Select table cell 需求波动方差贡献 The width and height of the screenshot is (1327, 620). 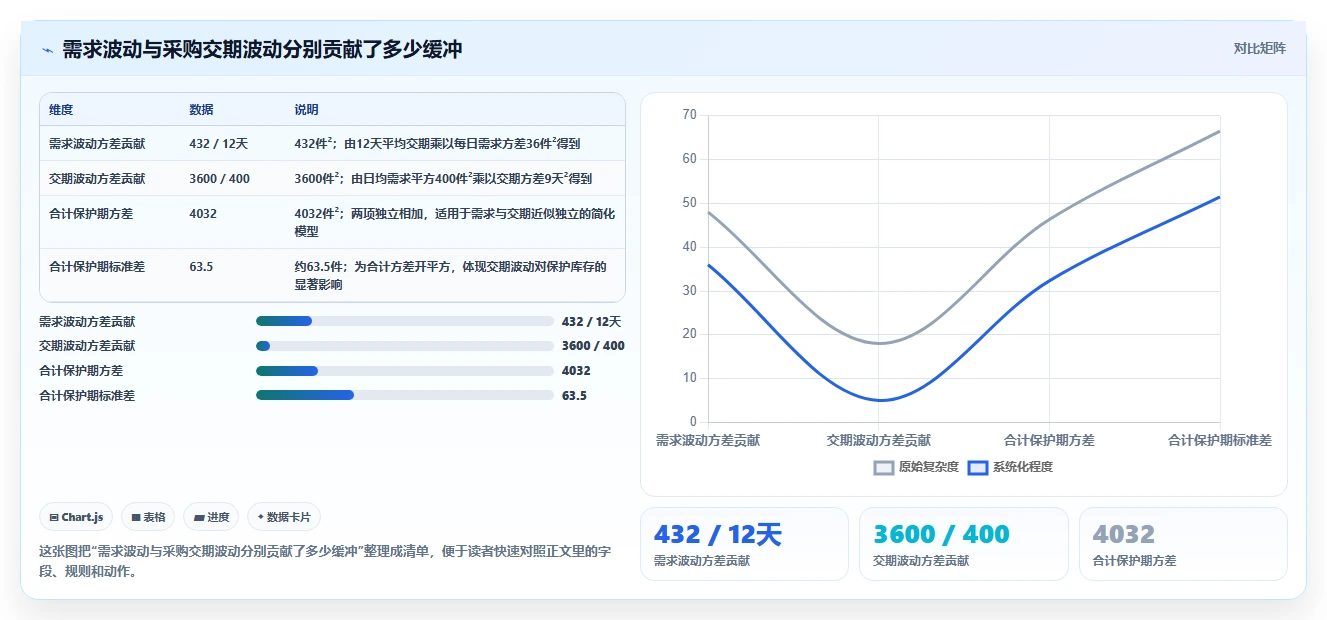tap(97, 144)
